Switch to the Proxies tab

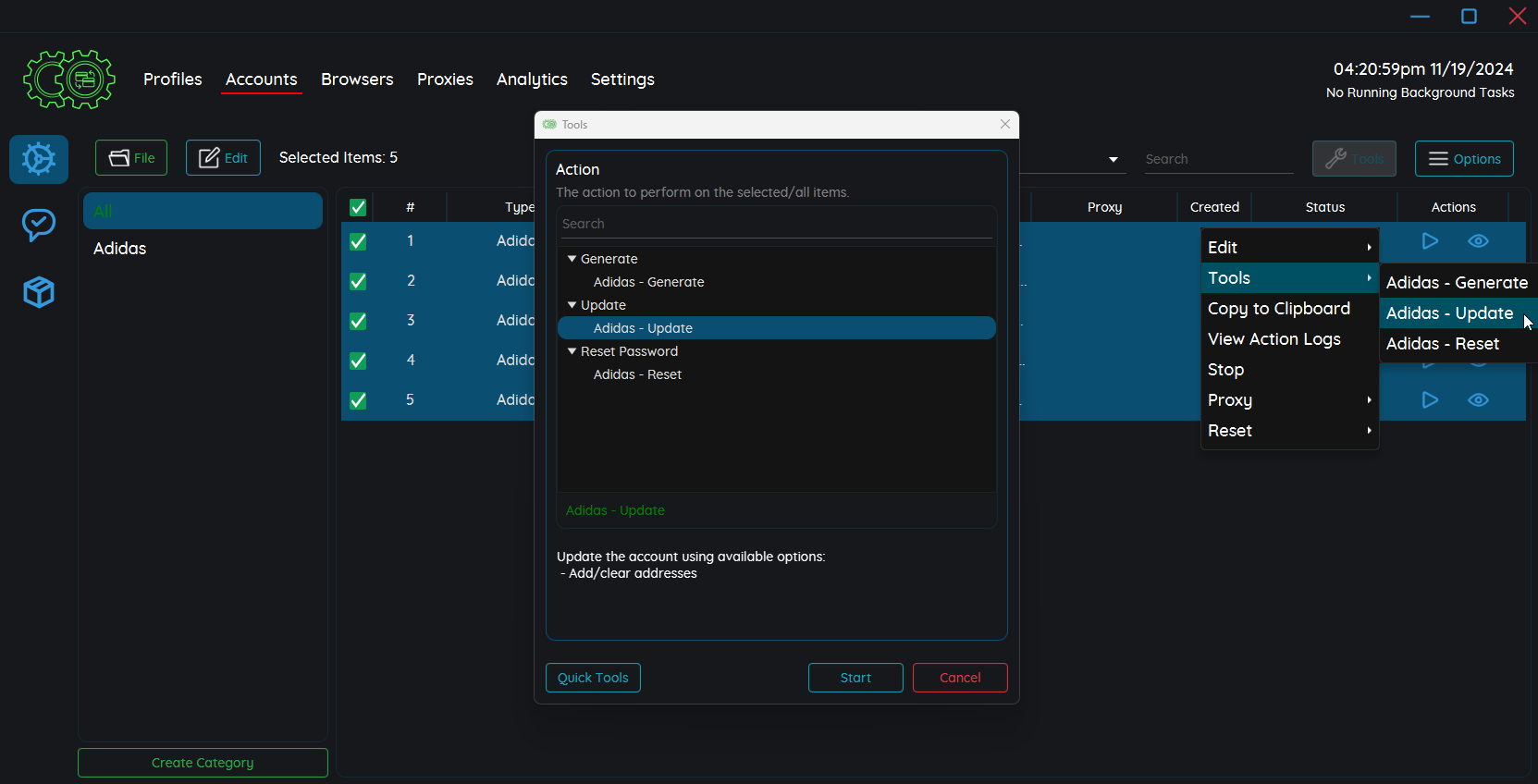point(445,80)
